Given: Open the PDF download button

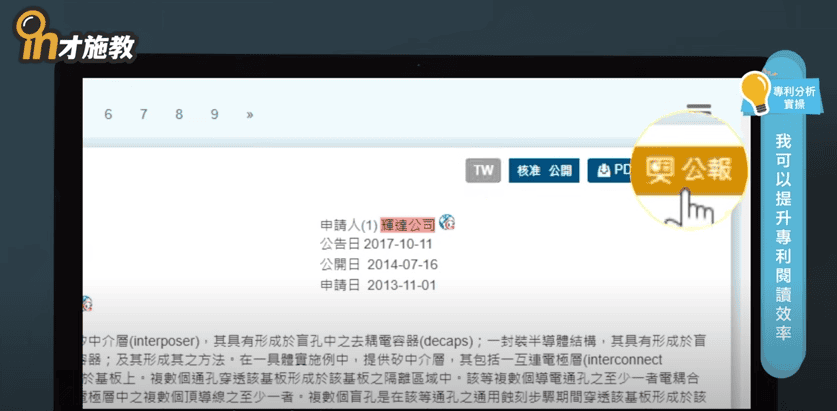Looking at the screenshot, I should point(610,170).
